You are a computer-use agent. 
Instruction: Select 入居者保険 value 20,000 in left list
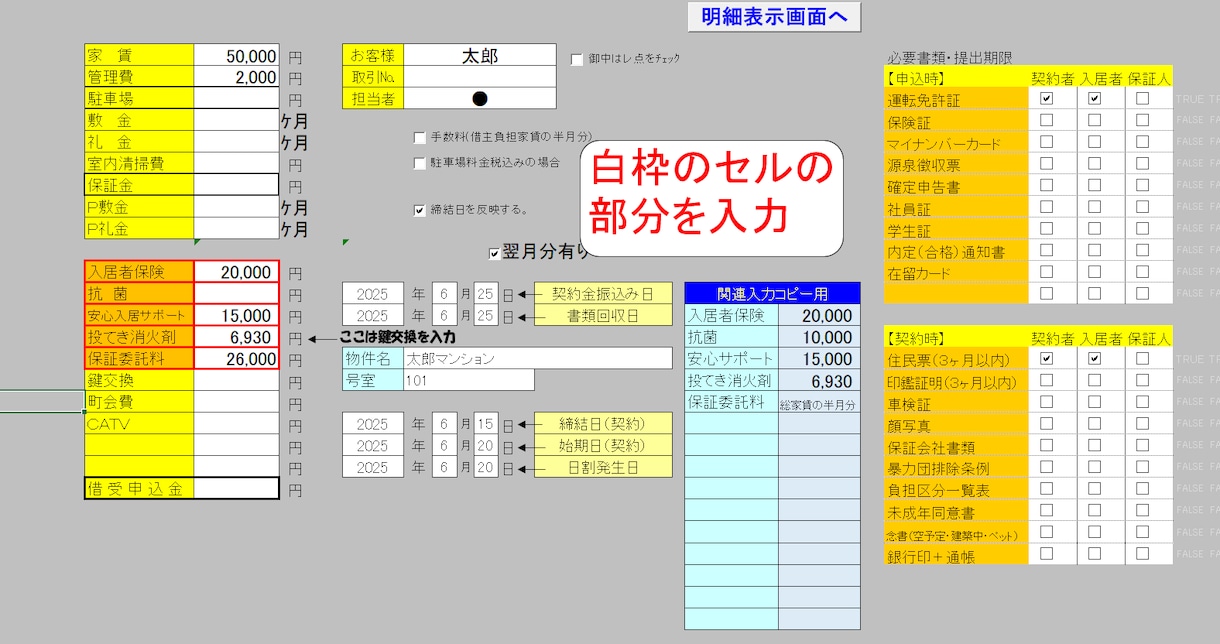tap(237, 272)
